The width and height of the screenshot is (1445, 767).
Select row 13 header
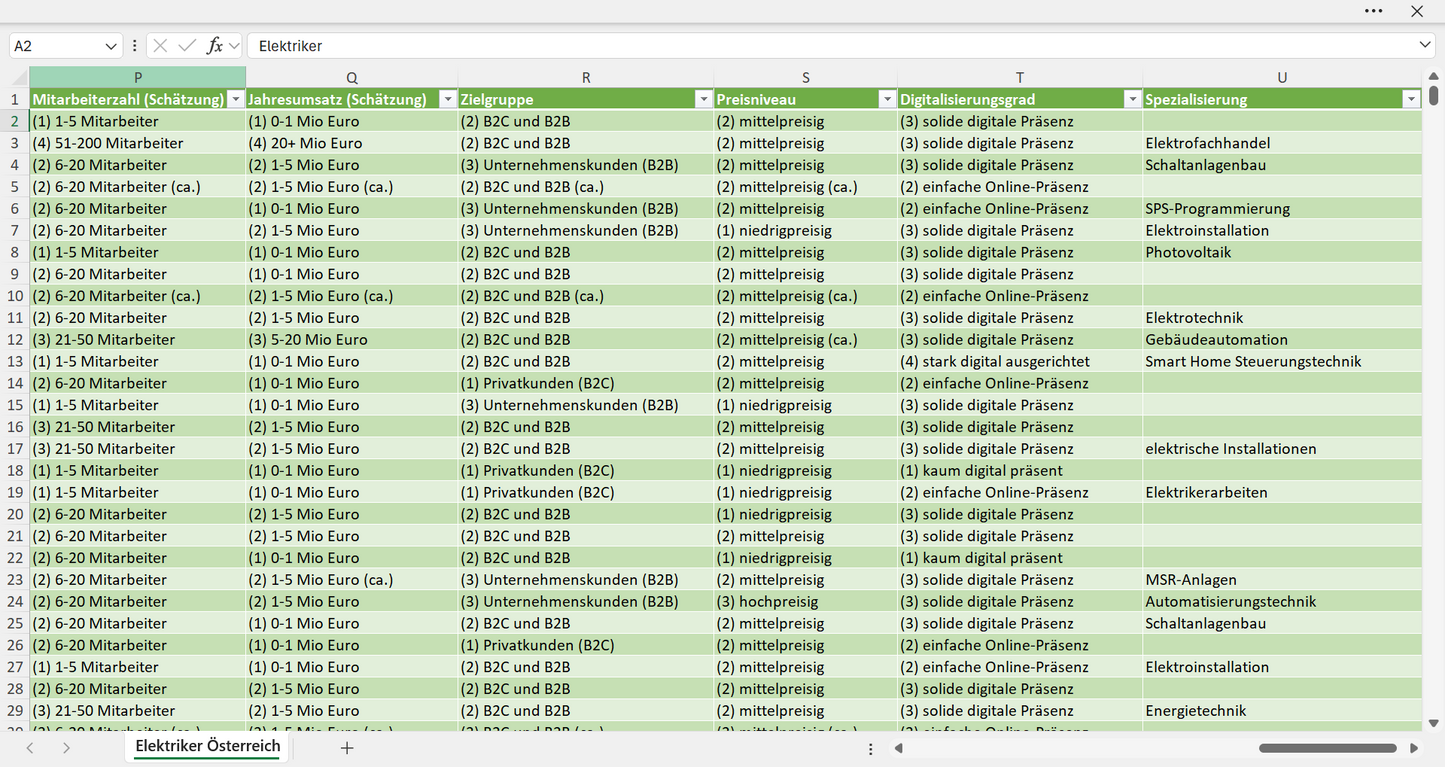(x=15, y=361)
